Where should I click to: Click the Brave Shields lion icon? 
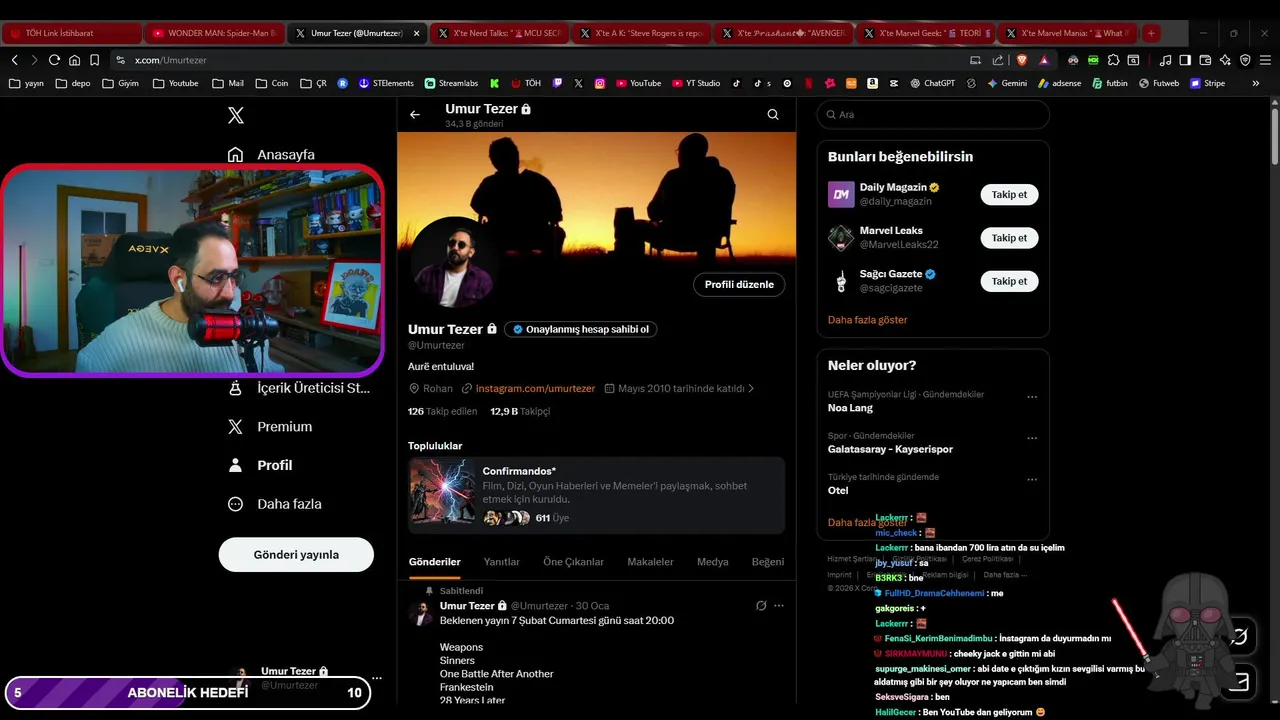click(1023, 60)
